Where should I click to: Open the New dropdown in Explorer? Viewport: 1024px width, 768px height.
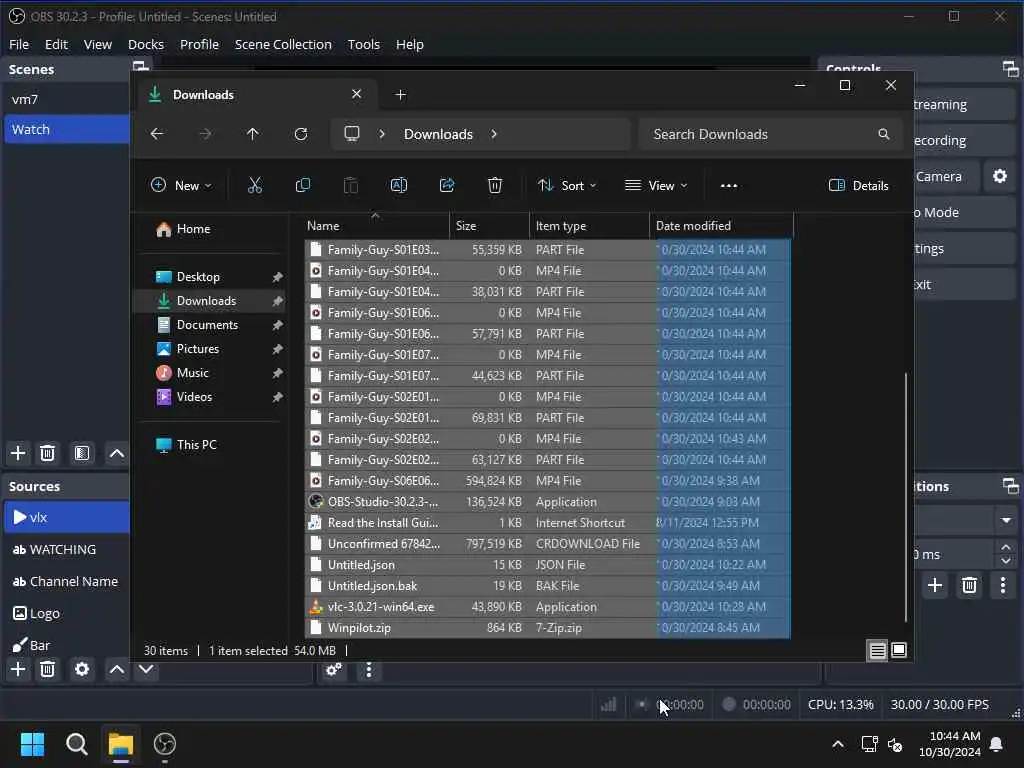[x=181, y=185]
